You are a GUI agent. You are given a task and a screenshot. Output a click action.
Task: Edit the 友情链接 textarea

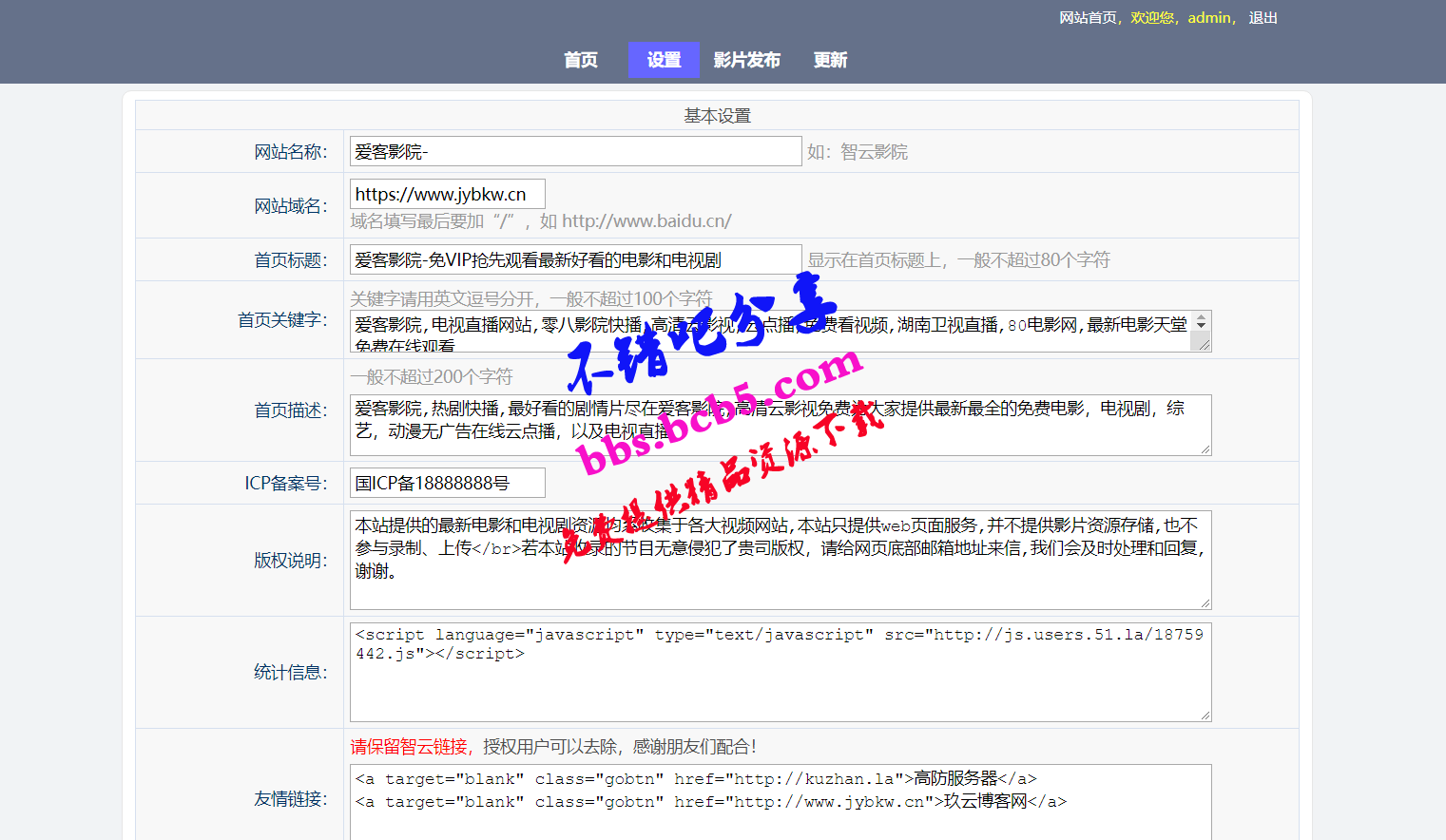pyautogui.click(x=780, y=801)
